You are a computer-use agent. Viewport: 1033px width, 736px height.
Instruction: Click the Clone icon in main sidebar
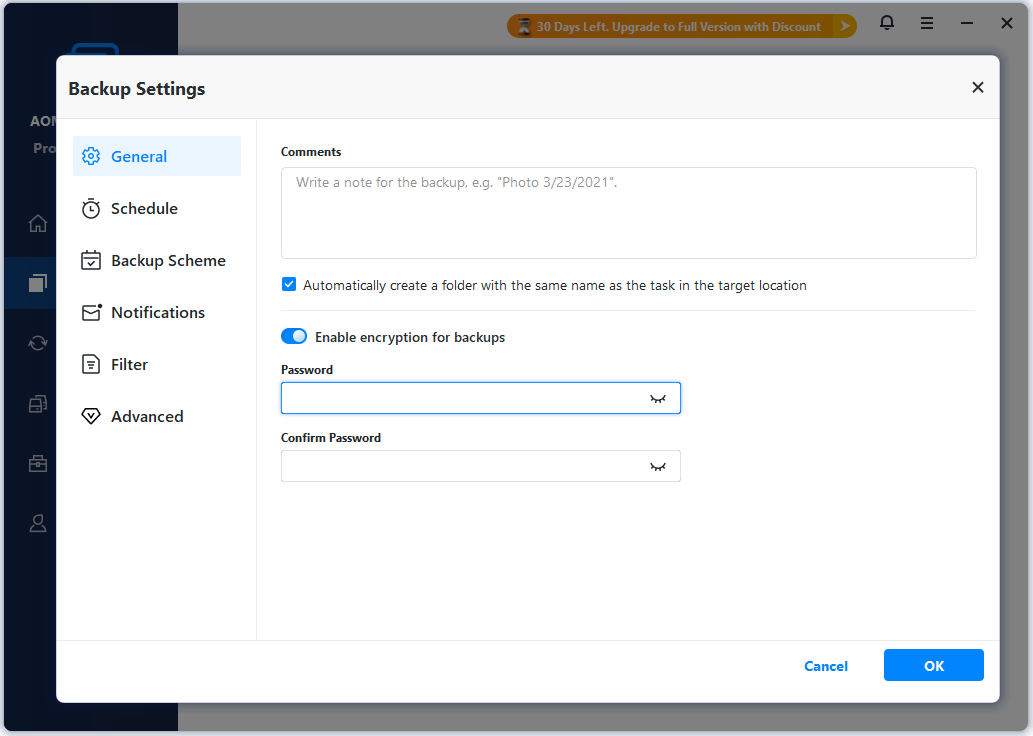click(x=38, y=403)
